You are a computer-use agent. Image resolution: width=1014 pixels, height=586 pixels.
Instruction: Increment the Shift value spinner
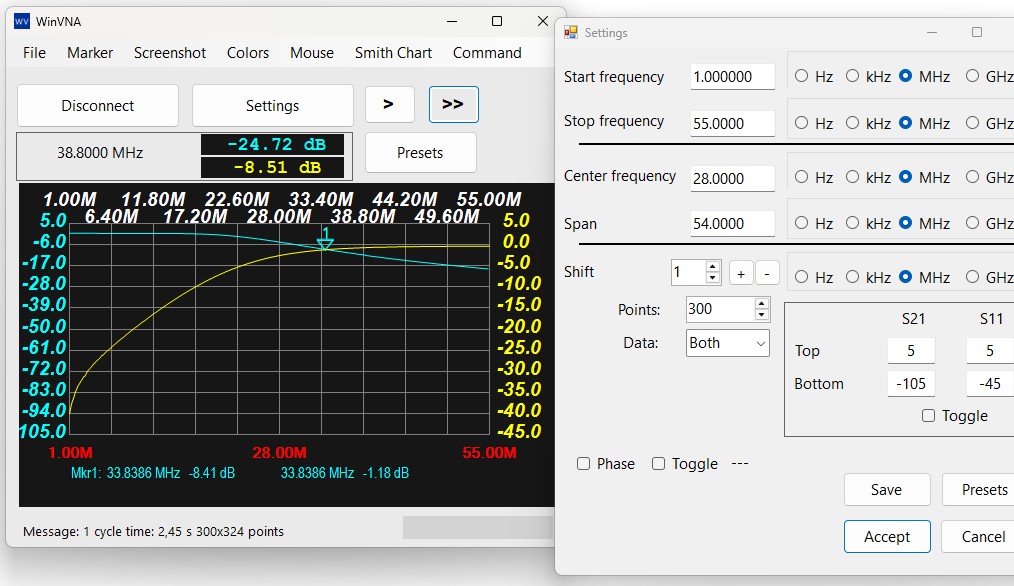tap(713, 267)
